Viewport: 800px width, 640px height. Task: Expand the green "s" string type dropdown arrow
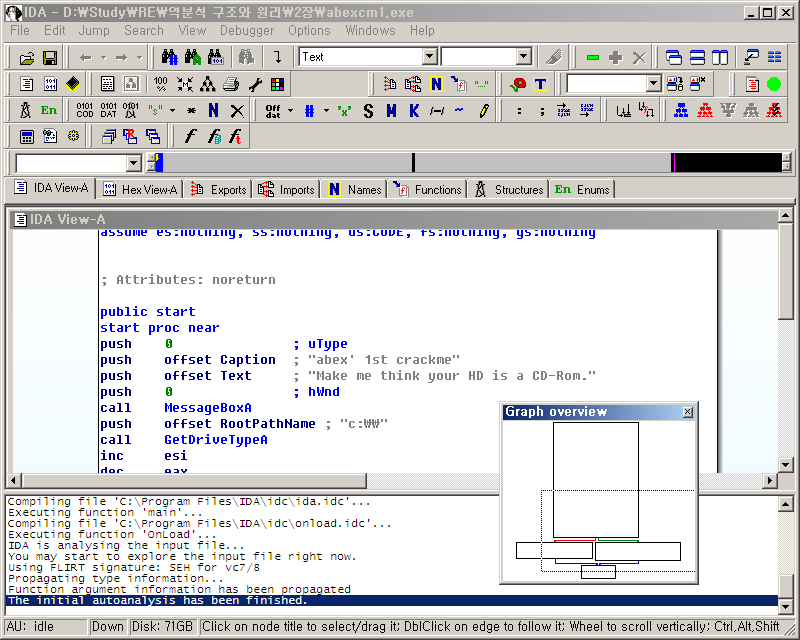tap(172, 110)
